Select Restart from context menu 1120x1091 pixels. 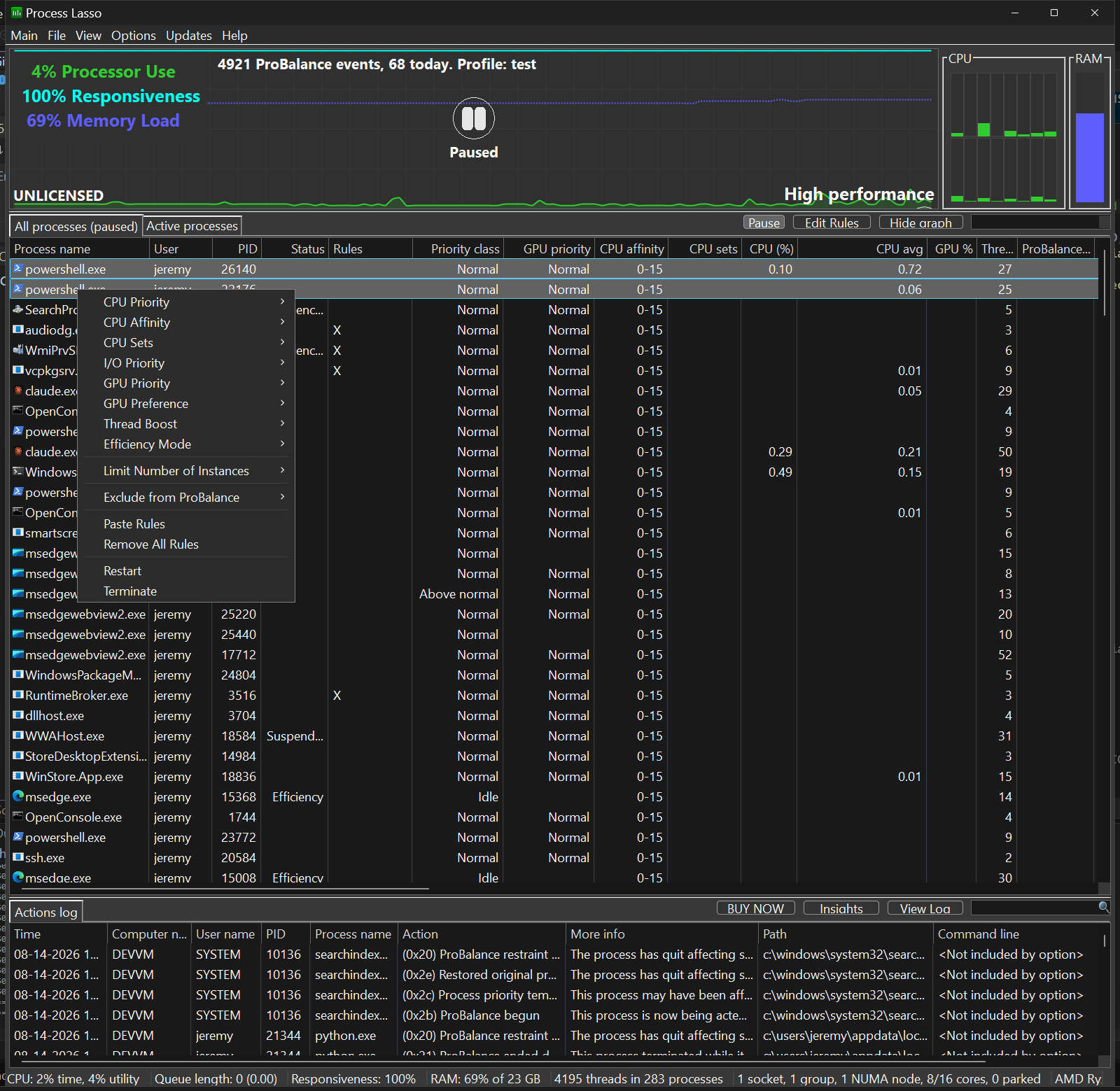[x=186, y=570]
